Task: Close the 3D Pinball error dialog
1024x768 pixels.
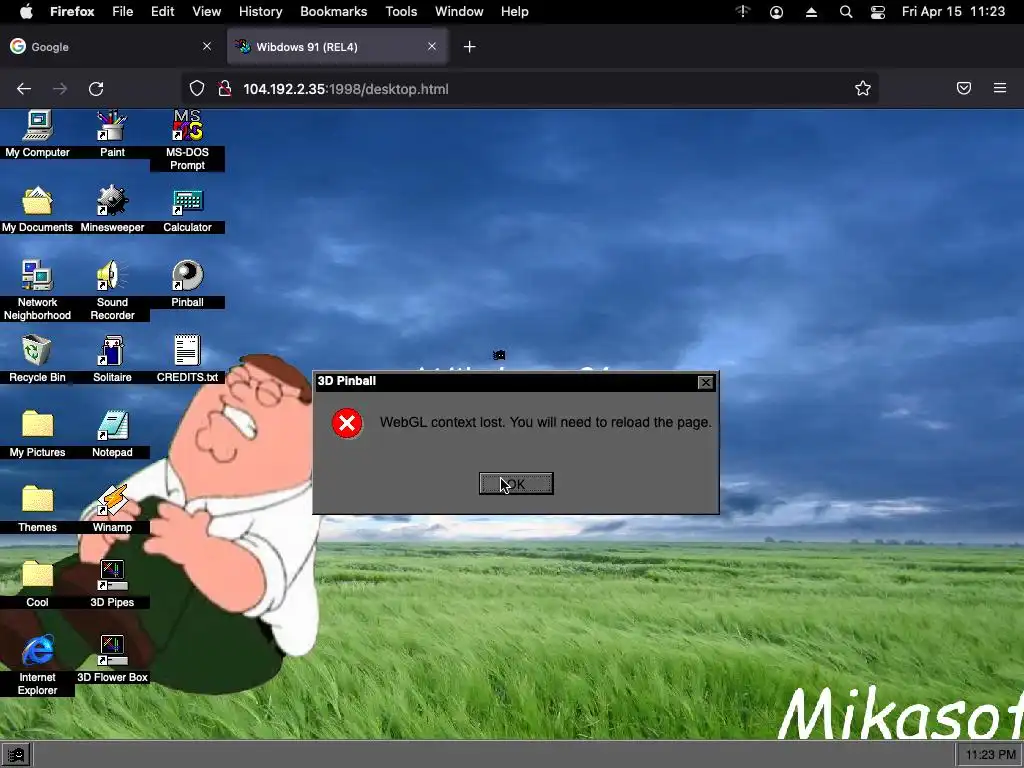Action: [705, 383]
